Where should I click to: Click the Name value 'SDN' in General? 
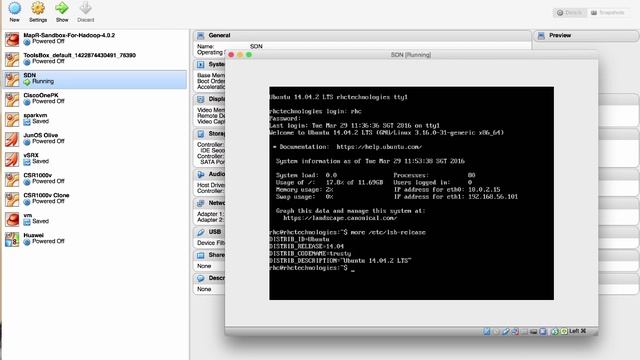pyautogui.click(x=256, y=47)
